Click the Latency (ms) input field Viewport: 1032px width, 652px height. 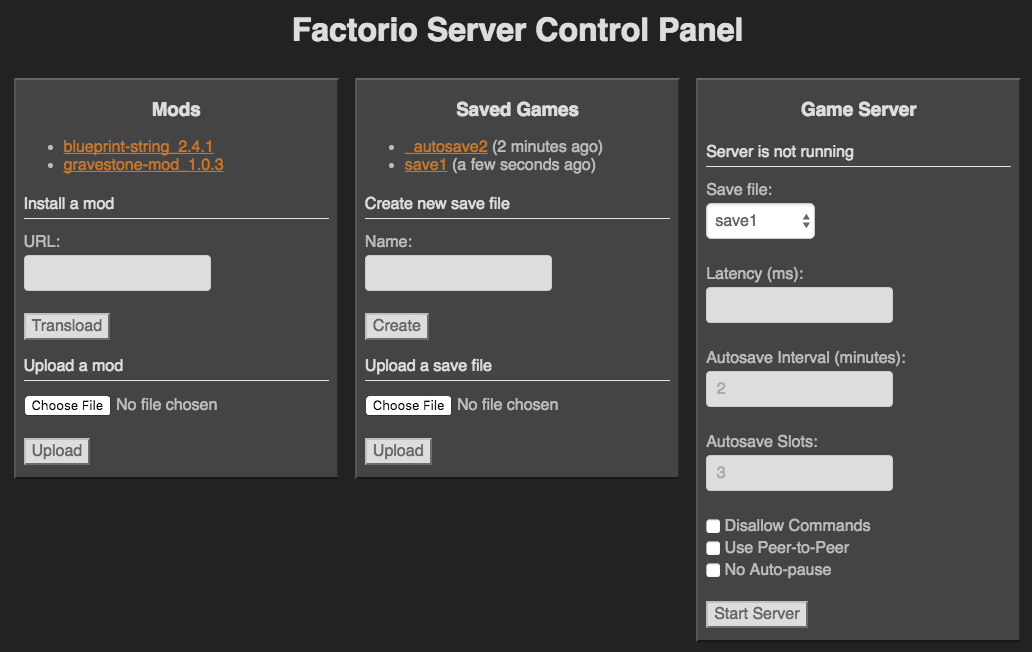click(x=799, y=305)
